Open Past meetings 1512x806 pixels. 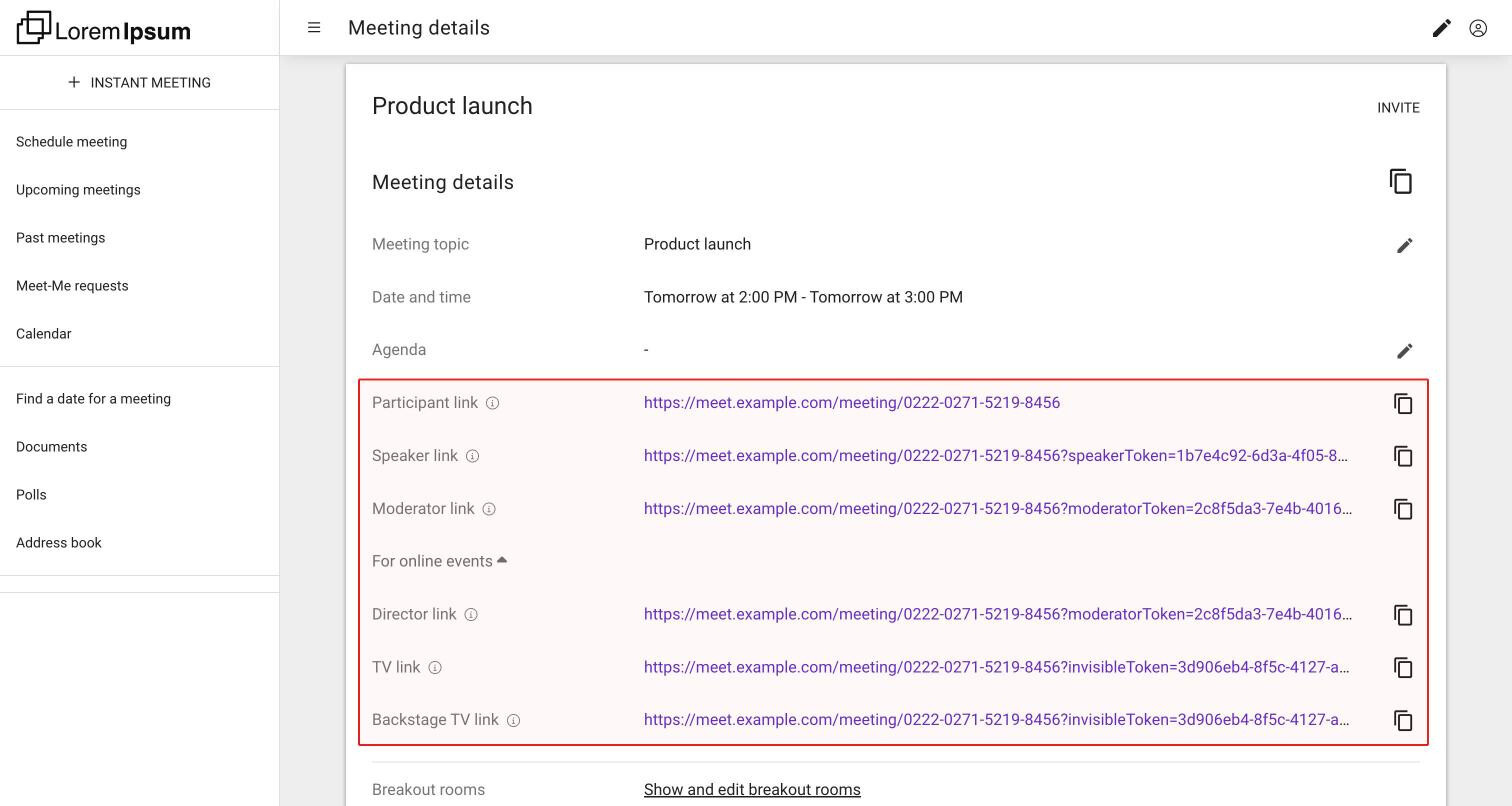[x=60, y=238]
